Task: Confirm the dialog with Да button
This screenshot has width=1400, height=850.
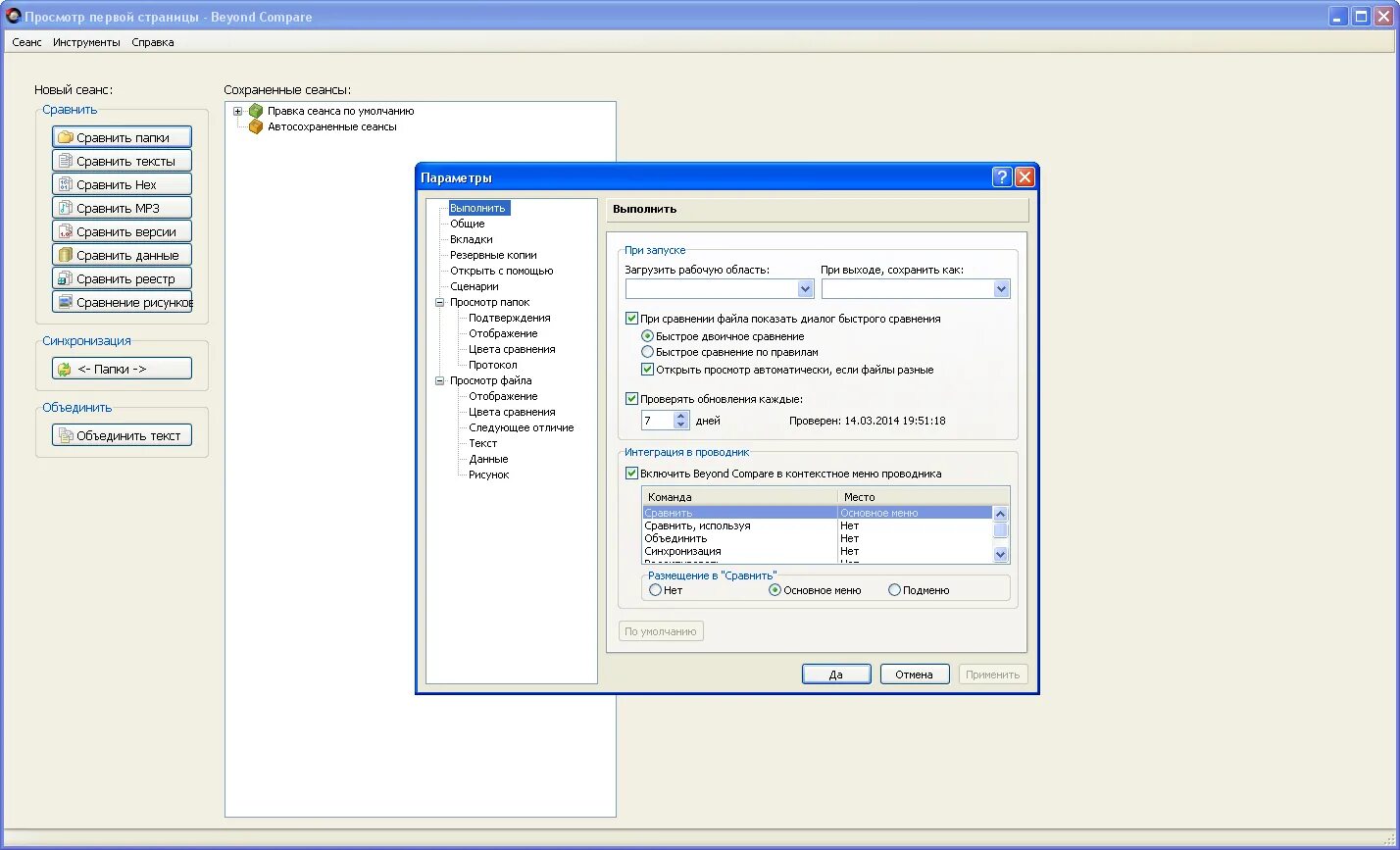Action: click(836, 675)
